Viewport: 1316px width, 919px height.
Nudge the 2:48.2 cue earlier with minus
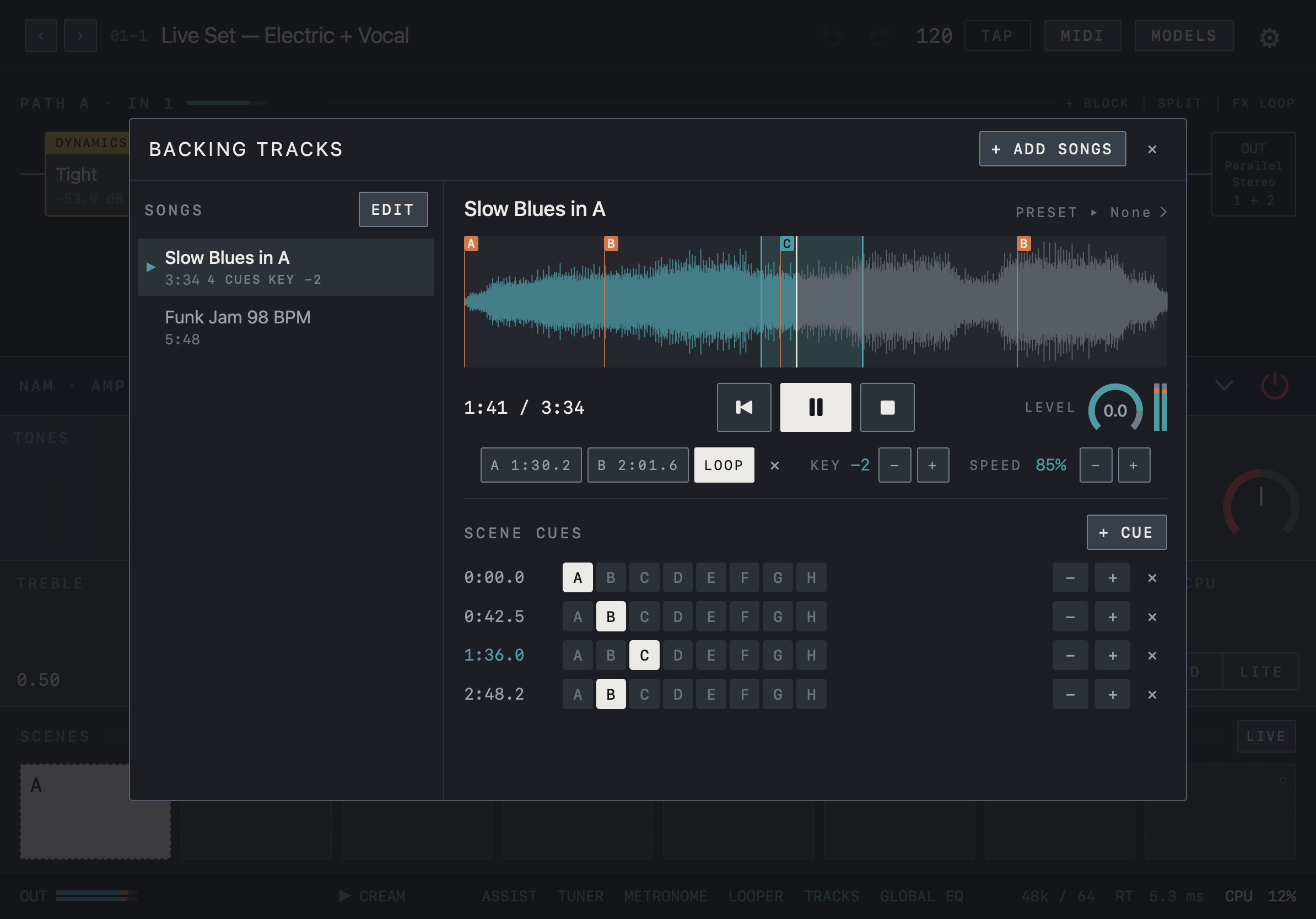[x=1070, y=694]
